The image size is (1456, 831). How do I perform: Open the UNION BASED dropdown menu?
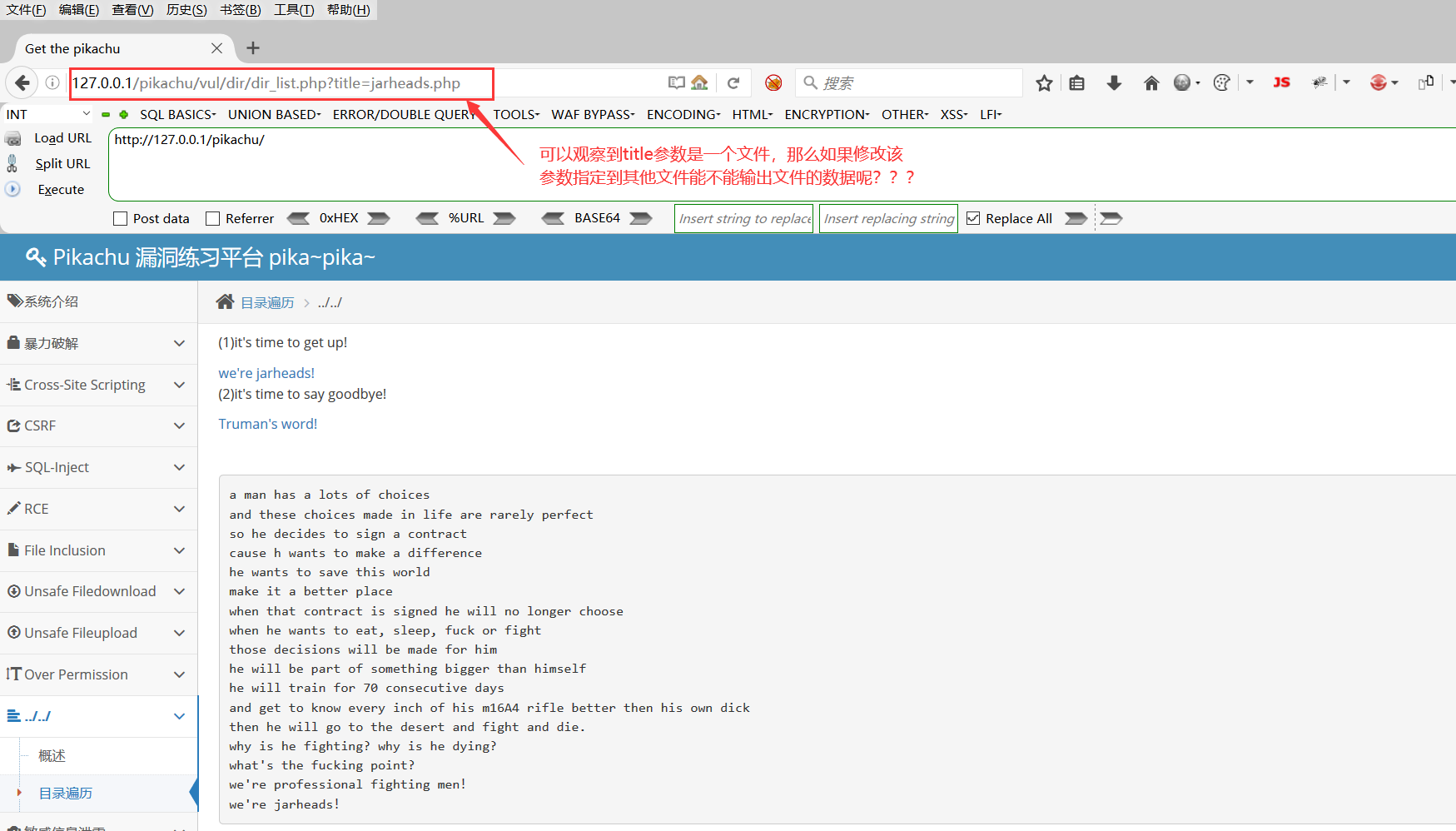click(275, 114)
